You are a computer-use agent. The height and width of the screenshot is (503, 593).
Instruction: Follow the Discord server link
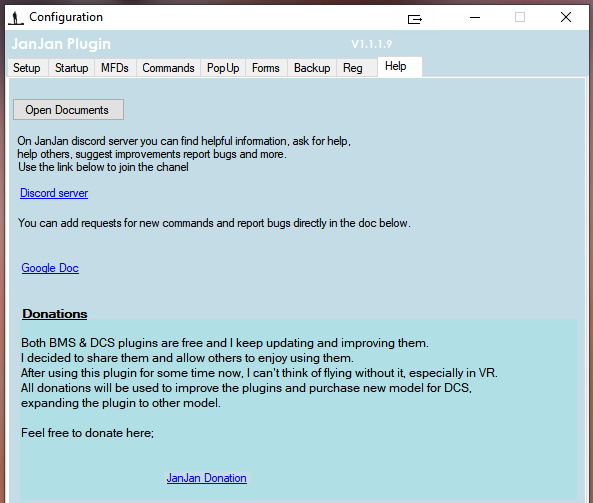tap(54, 193)
